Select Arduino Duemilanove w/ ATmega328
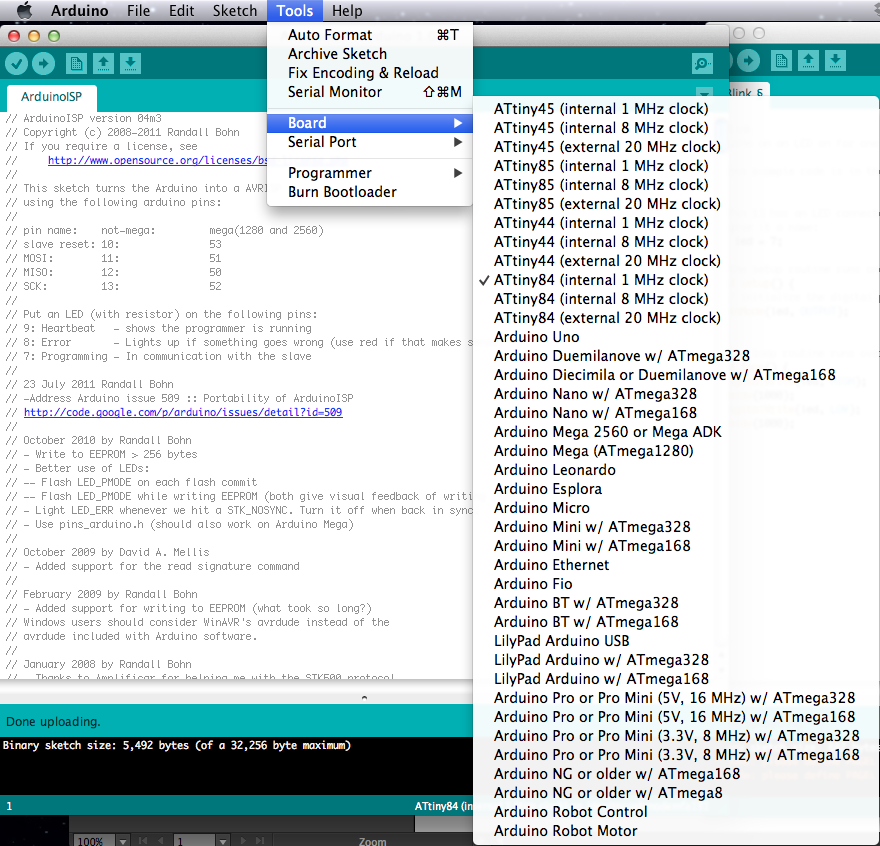Screen dimensions: 880x846 click(676, 356)
